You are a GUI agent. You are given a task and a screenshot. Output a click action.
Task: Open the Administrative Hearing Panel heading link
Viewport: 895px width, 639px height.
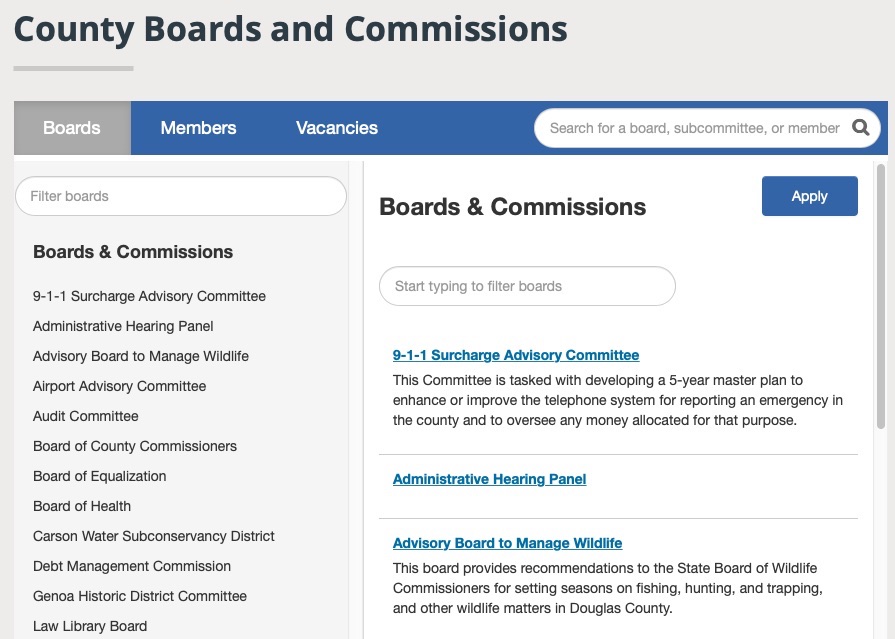tap(489, 479)
